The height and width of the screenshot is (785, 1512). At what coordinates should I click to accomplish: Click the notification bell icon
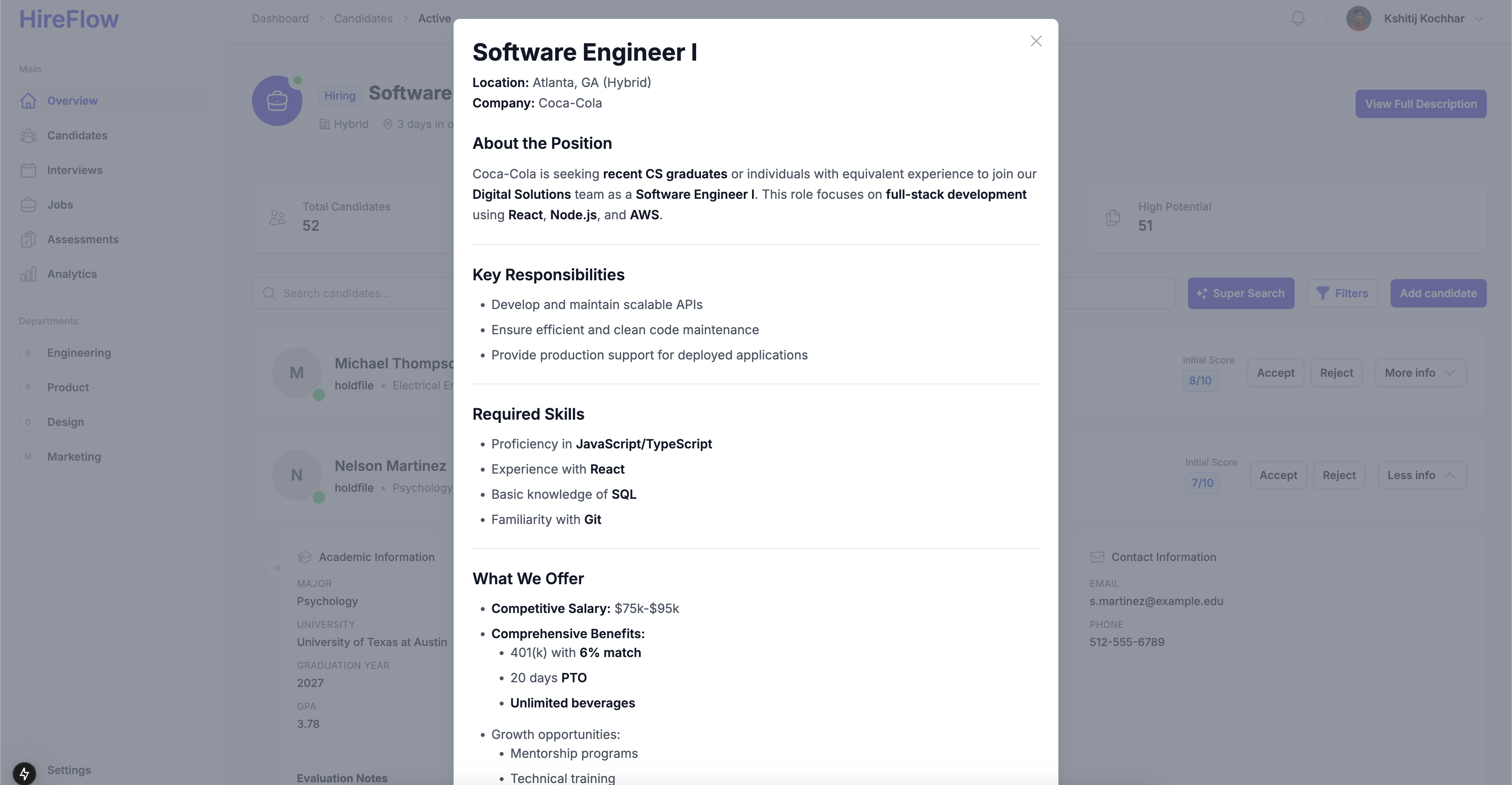[x=1298, y=19]
